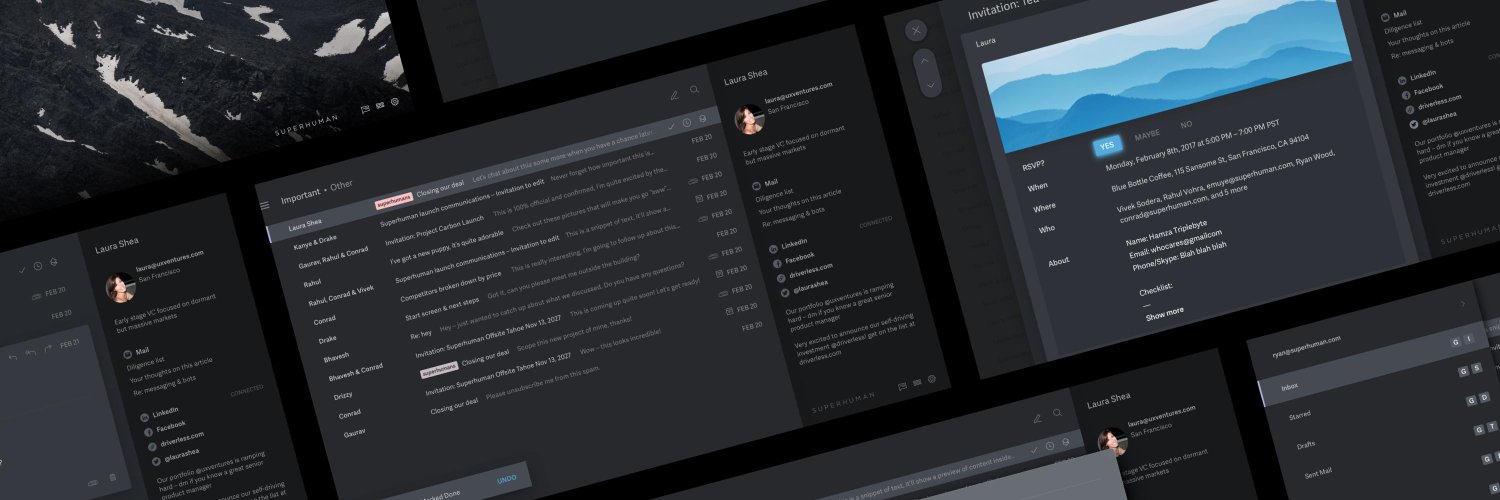Screen dimensions: 1500x500
Task: Click the chevron arrow above the ryan@superhuman.com account
Action: 1462,303
